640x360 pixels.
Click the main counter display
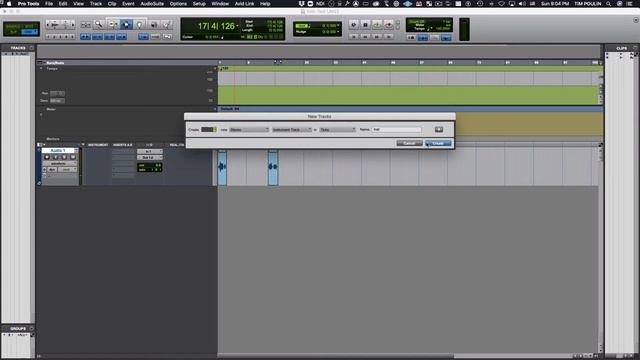[x=216, y=26]
